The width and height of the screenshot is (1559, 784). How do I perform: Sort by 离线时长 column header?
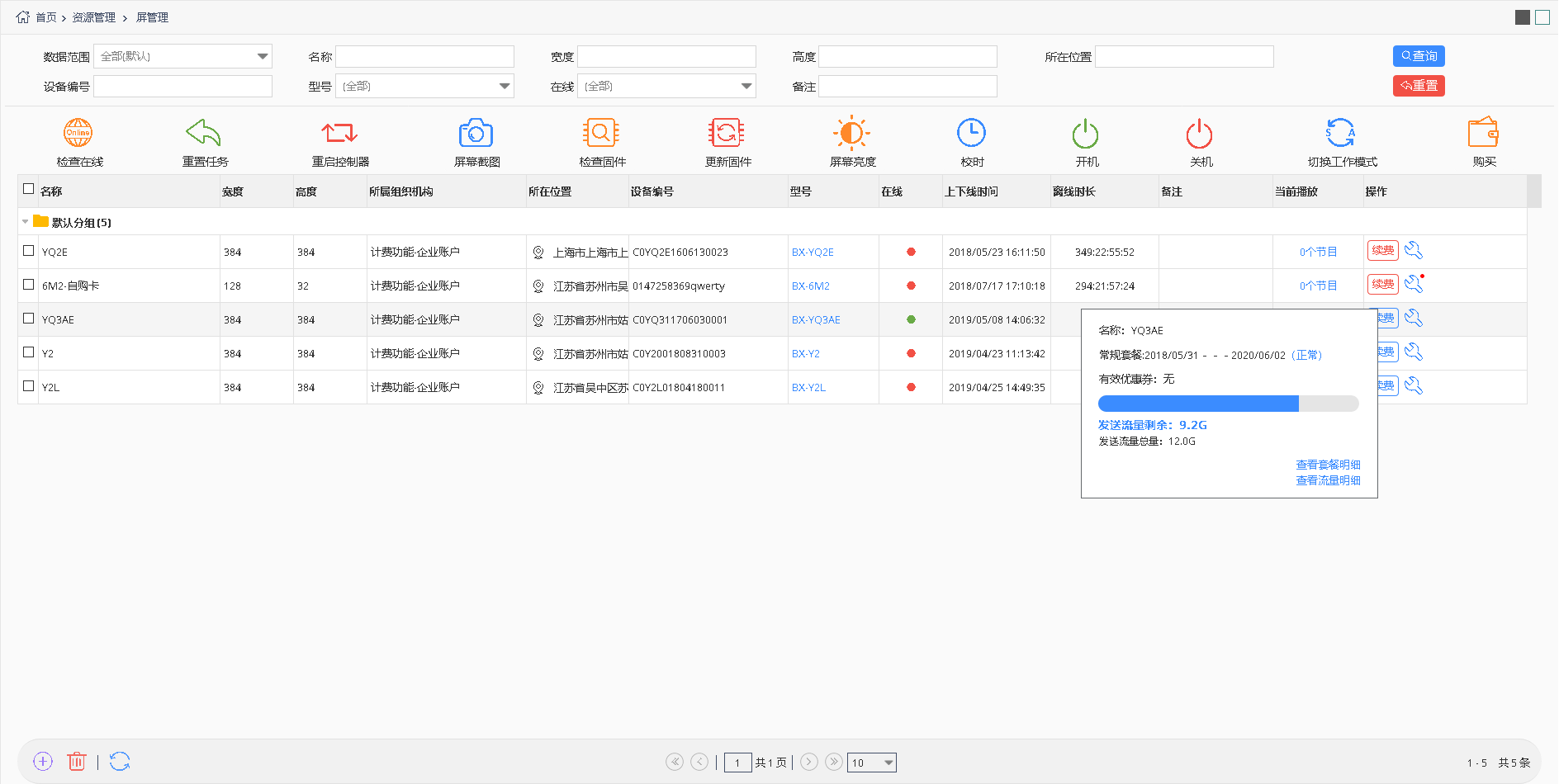point(1073,191)
